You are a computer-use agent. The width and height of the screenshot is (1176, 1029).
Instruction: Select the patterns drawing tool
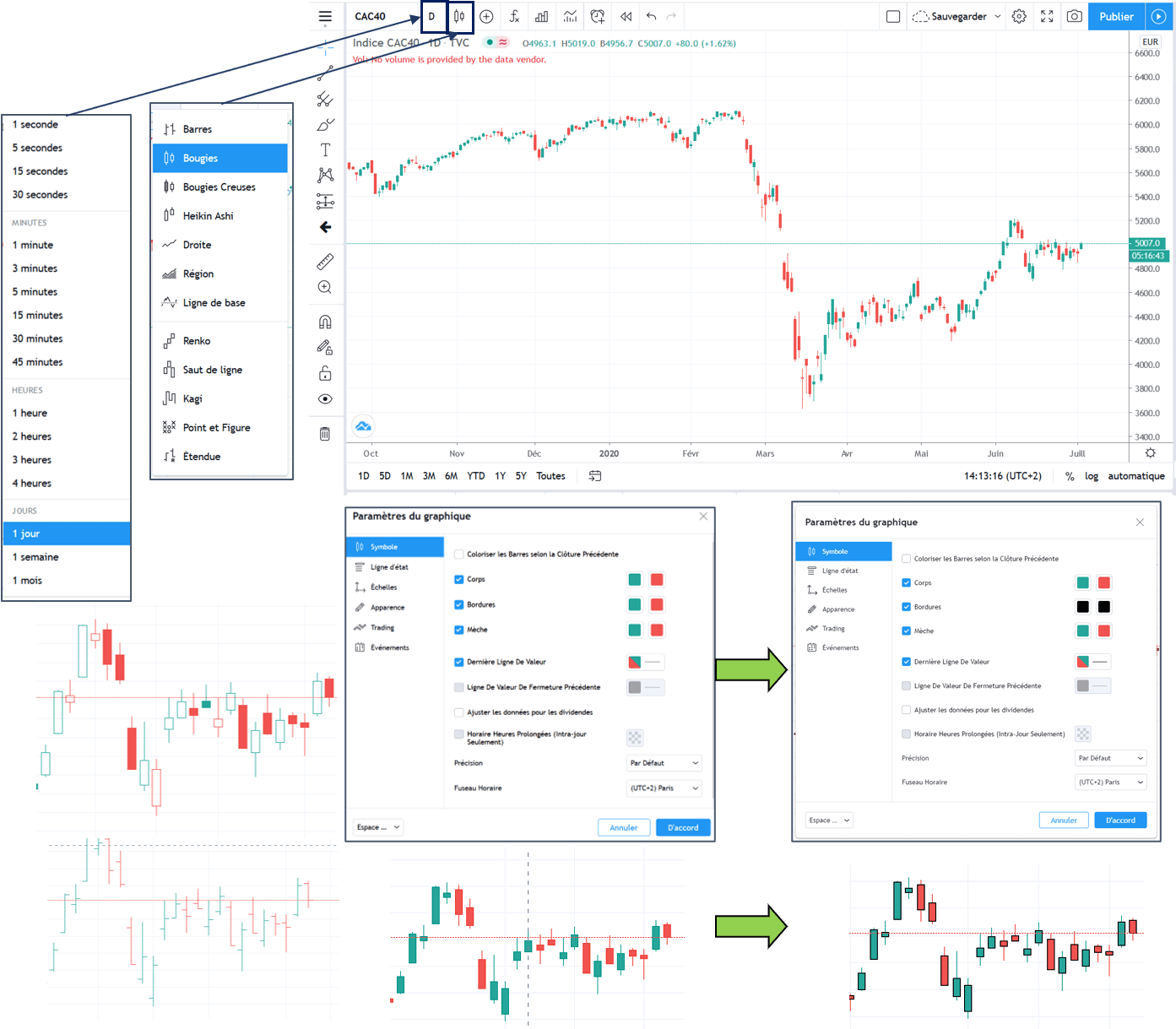point(325,175)
